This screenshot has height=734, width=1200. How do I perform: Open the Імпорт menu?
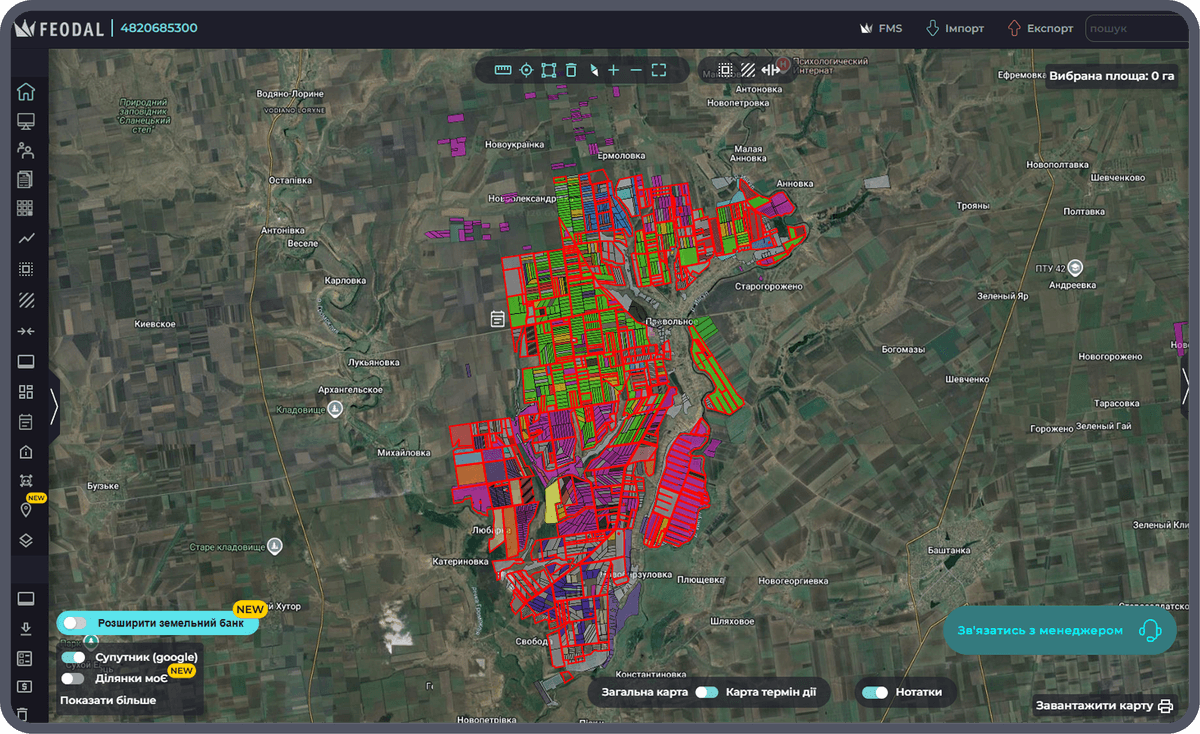[954, 28]
